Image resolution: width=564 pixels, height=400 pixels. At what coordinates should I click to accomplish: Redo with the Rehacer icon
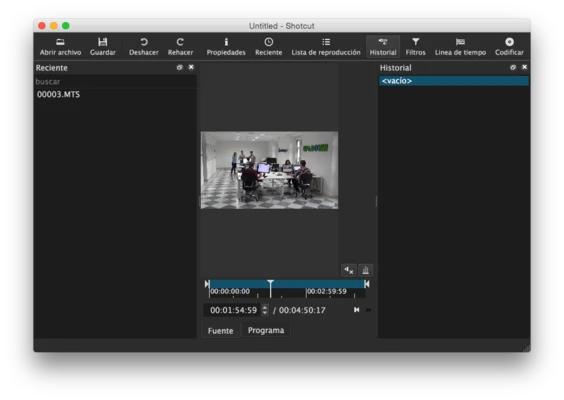180,47
